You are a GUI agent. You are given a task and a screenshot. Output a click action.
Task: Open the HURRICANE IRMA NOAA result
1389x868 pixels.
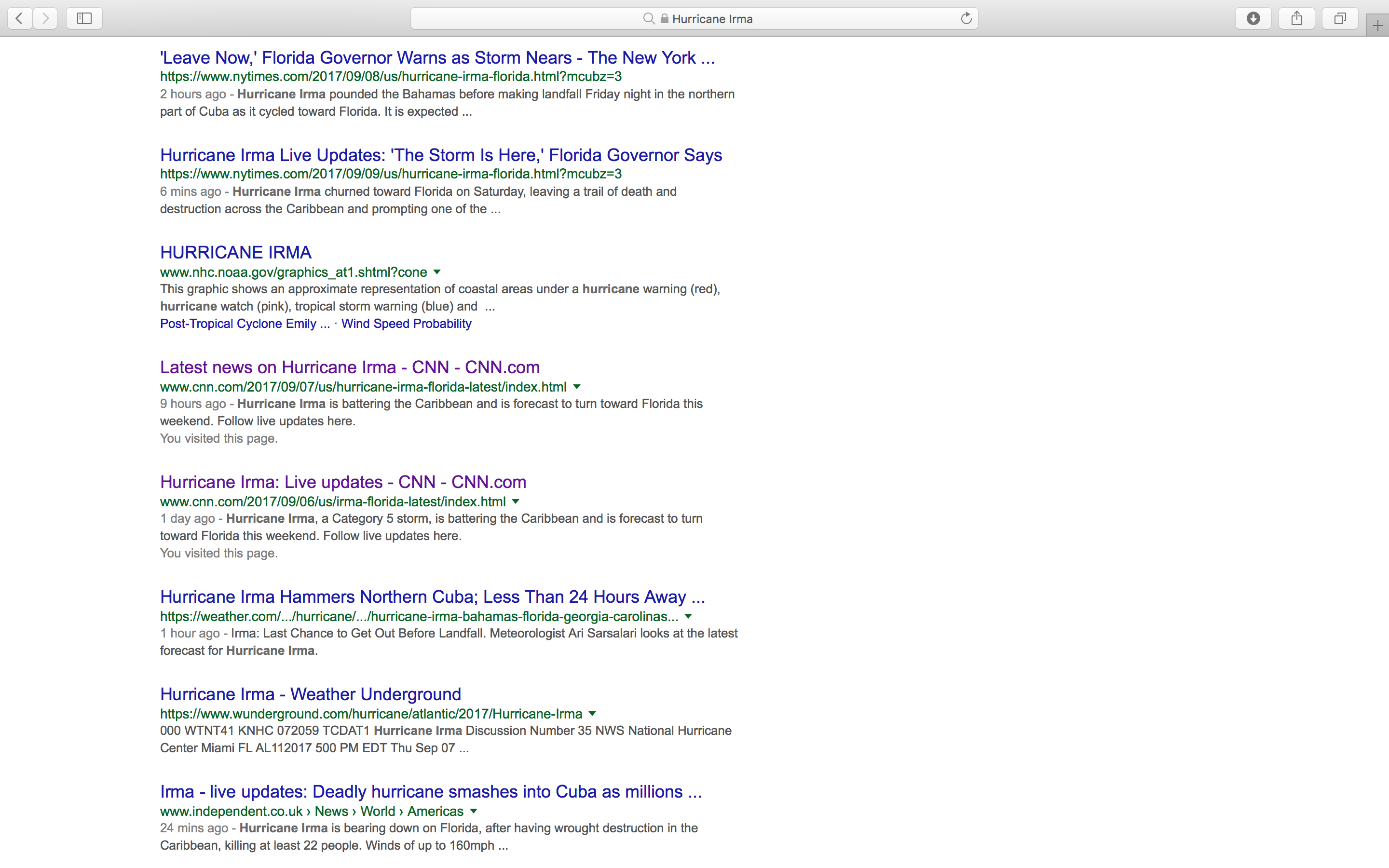(x=236, y=252)
